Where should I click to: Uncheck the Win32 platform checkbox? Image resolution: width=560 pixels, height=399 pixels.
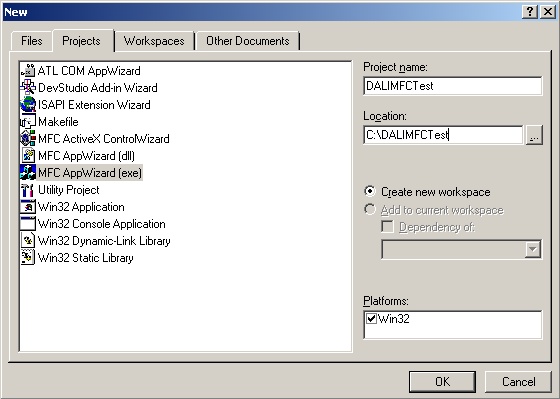click(x=372, y=318)
